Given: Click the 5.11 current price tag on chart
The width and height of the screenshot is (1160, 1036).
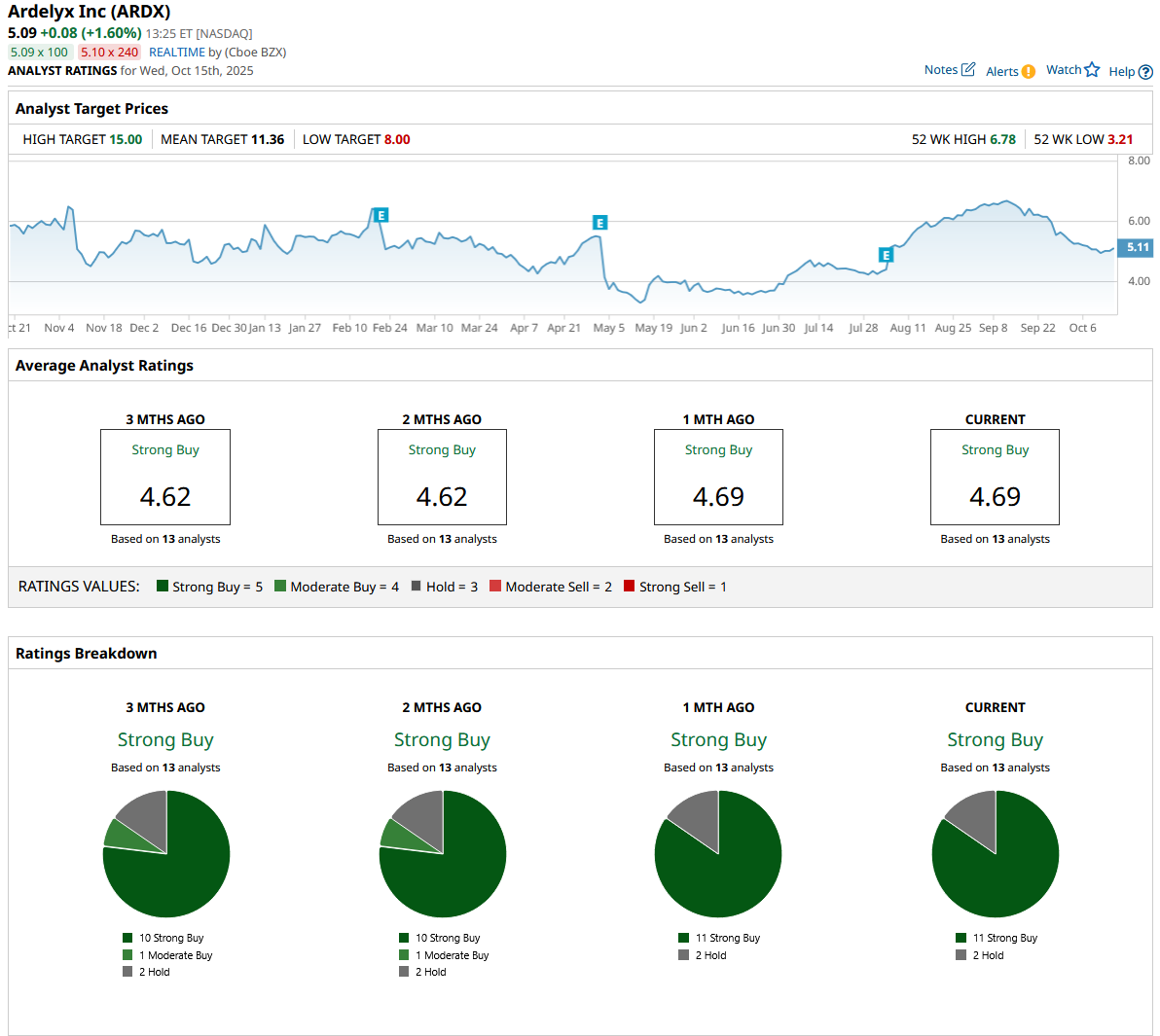Looking at the screenshot, I should [1136, 247].
